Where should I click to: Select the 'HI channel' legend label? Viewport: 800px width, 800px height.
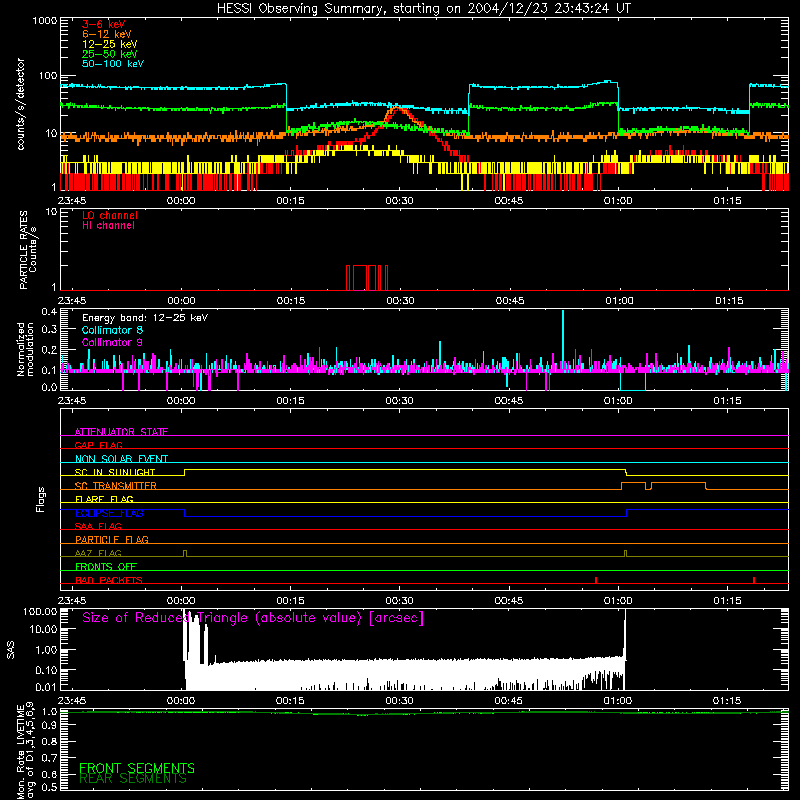coord(108,226)
